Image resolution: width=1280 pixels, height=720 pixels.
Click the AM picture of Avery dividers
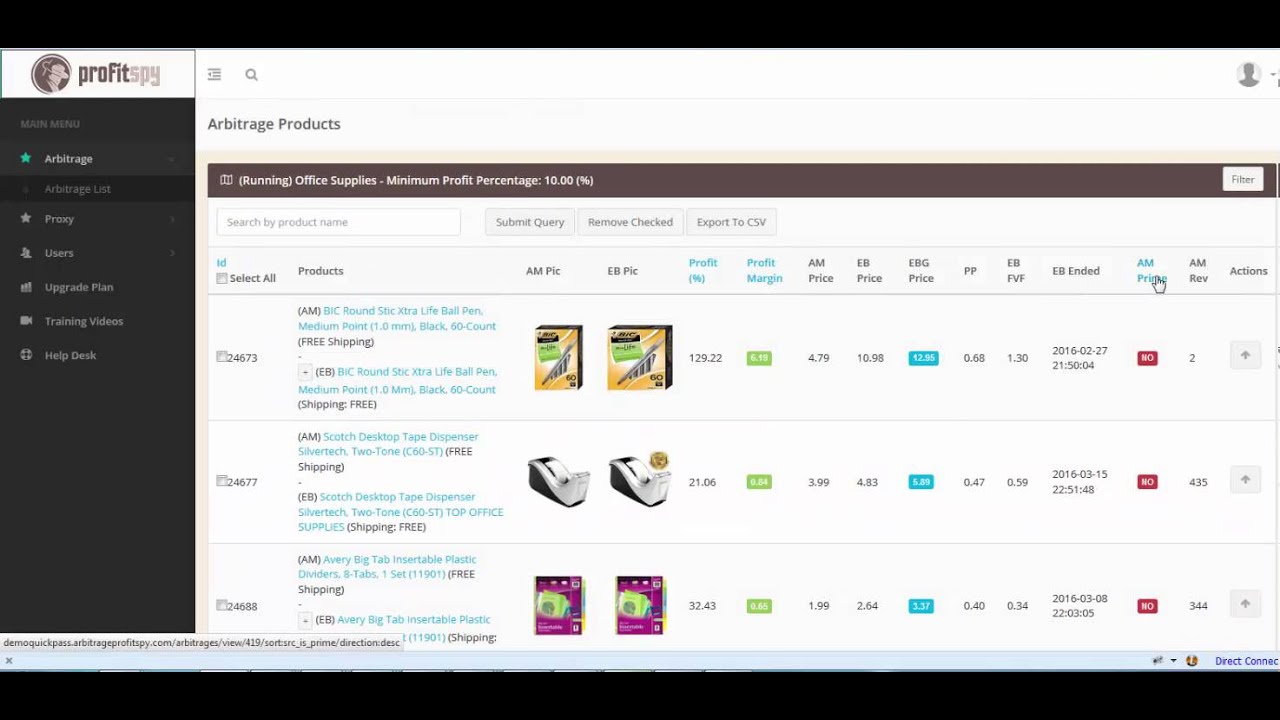(558, 605)
